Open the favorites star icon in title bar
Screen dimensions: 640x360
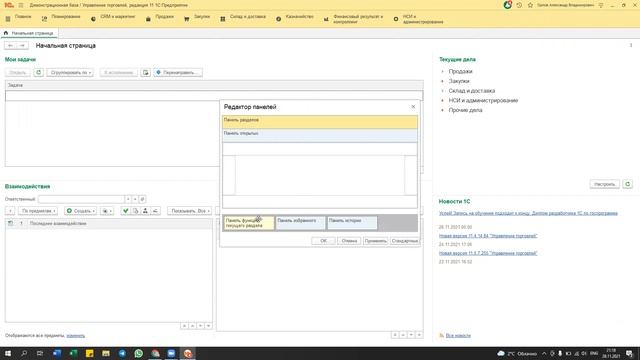coord(530,5)
